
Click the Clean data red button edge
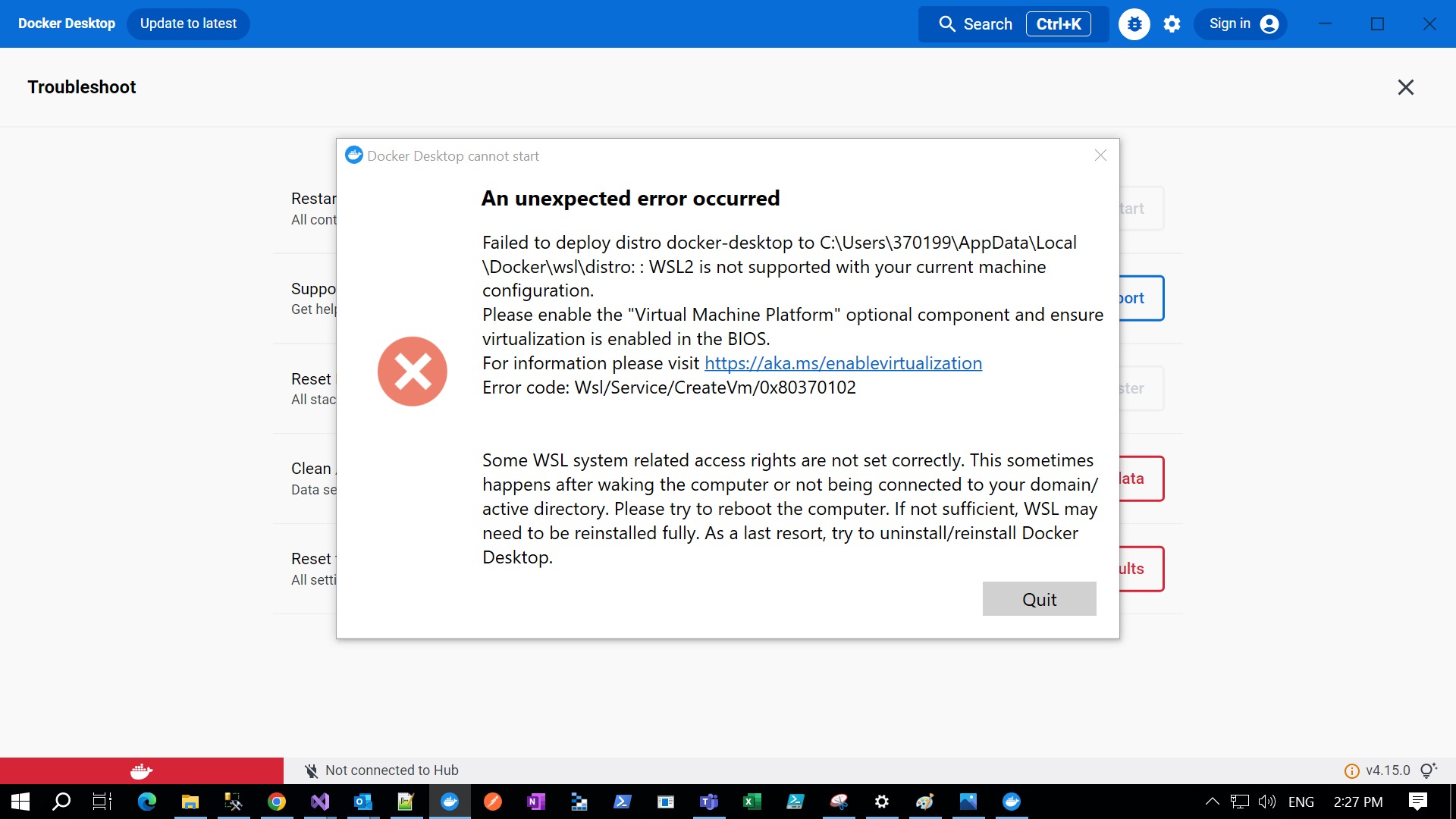pos(1141,479)
